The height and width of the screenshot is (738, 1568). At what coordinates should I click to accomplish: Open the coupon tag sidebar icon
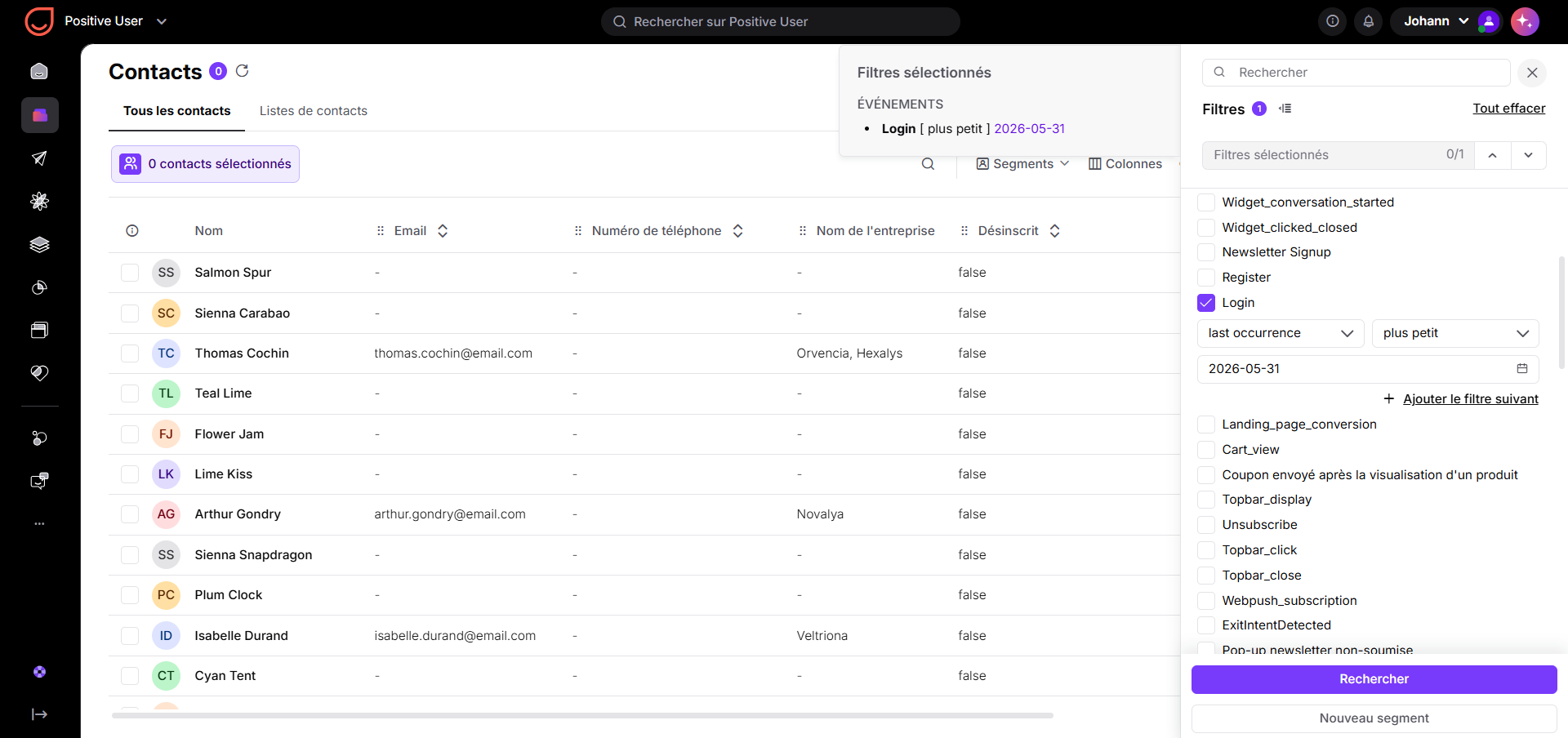pyautogui.click(x=39, y=373)
